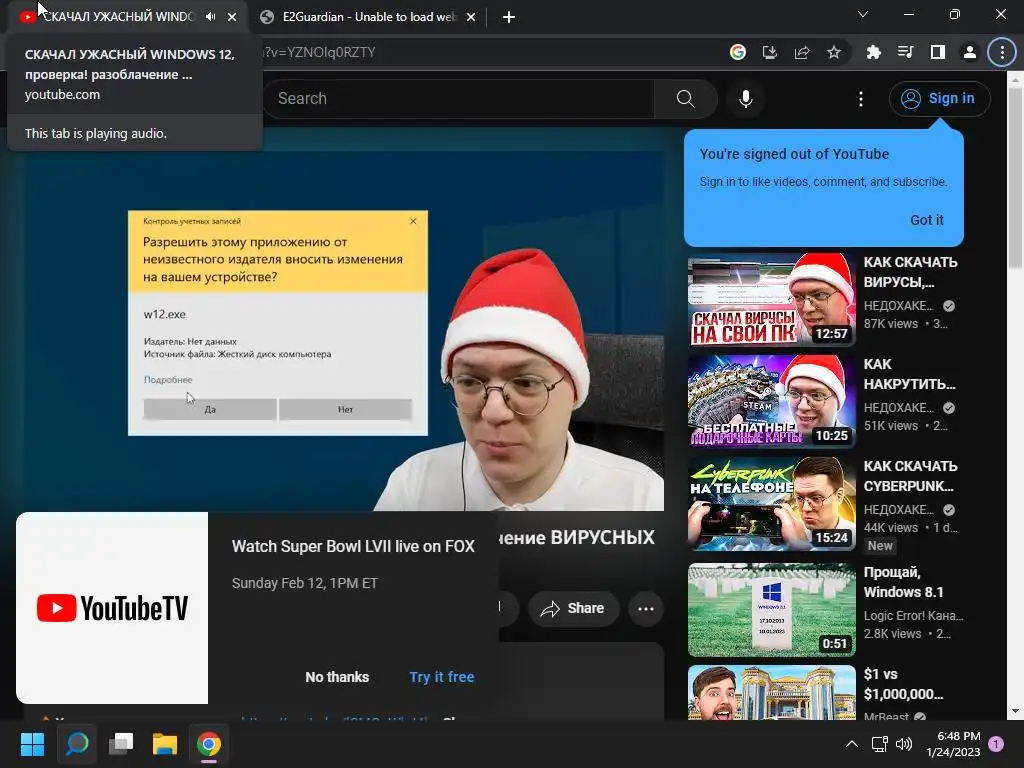
Task: Click Try it free for YouTube TV
Action: pyautogui.click(x=442, y=677)
